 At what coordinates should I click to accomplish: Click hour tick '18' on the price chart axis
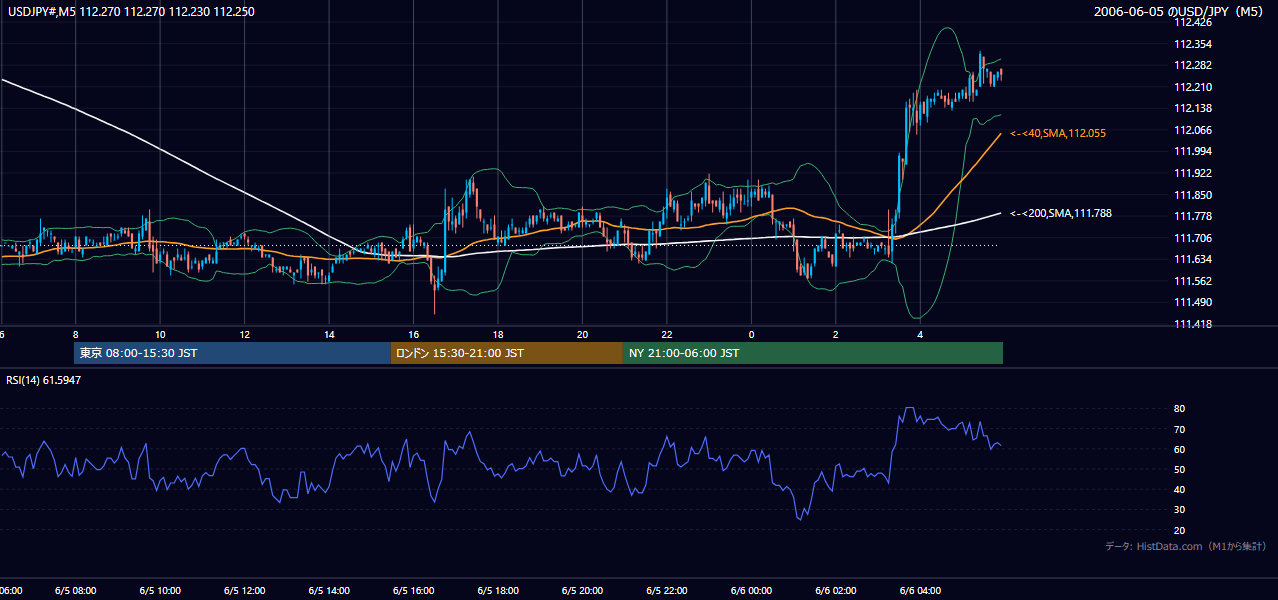498,334
